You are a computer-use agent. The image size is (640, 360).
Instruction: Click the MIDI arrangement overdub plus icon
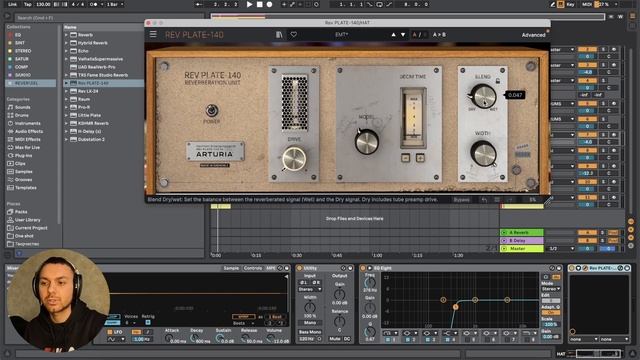pos(284,4)
